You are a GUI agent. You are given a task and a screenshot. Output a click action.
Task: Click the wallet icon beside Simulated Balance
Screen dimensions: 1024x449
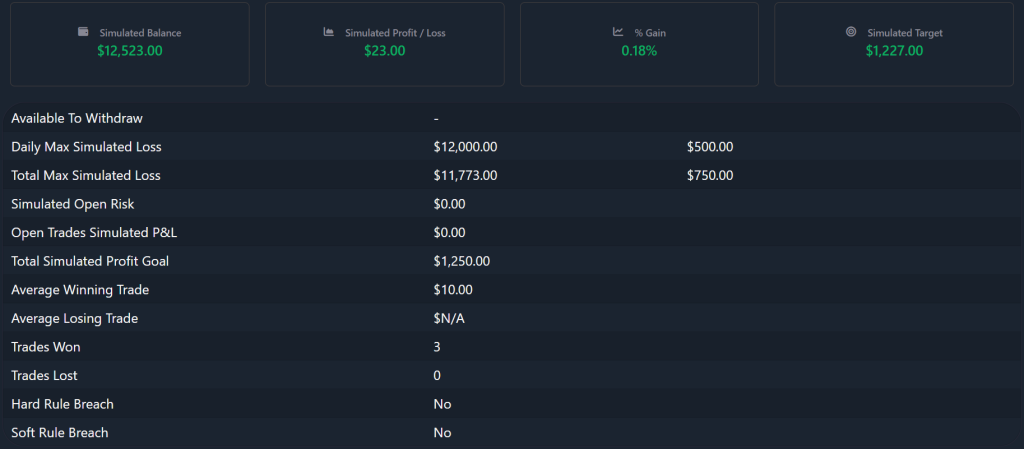(x=83, y=31)
